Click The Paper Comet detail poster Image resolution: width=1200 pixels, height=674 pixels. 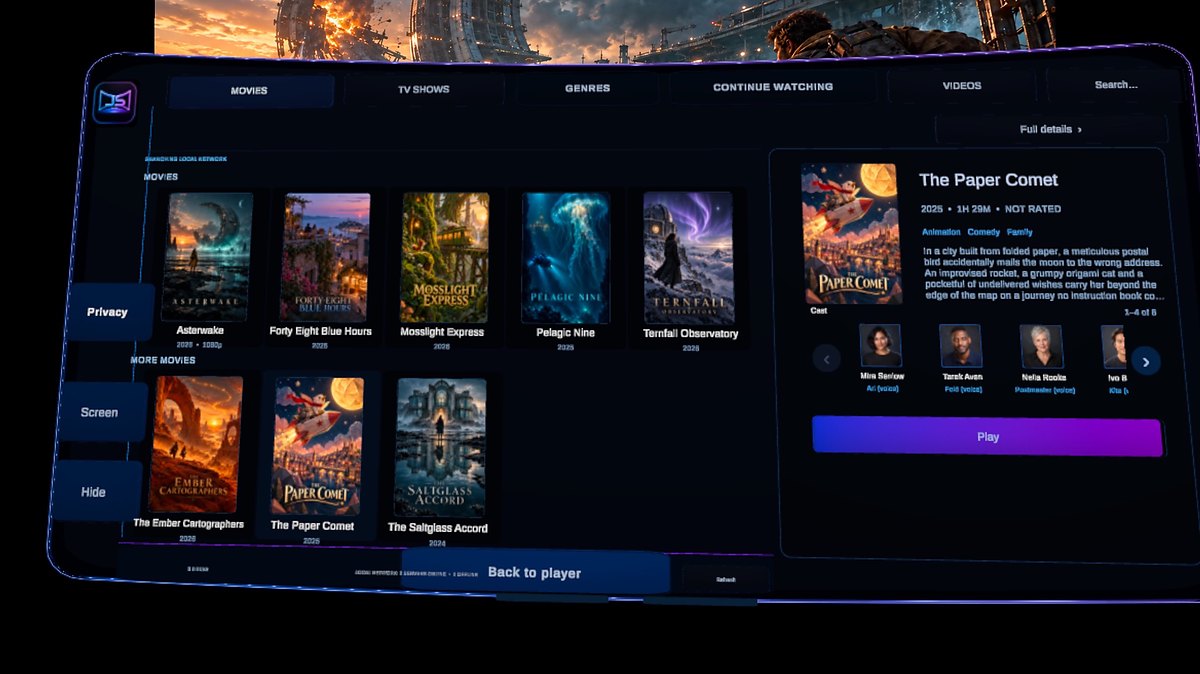point(852,234)
